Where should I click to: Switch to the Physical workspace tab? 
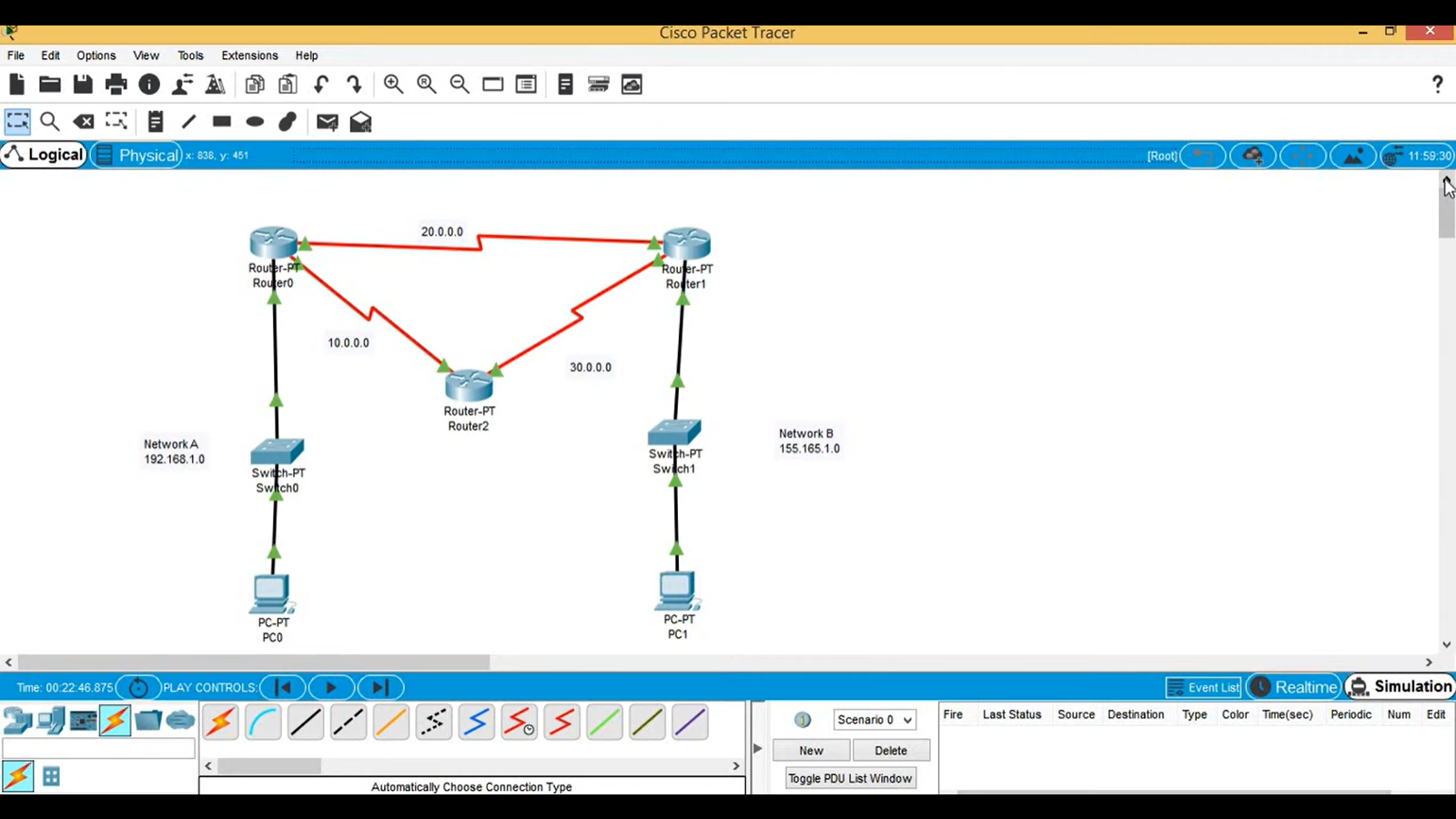[137, 155]
